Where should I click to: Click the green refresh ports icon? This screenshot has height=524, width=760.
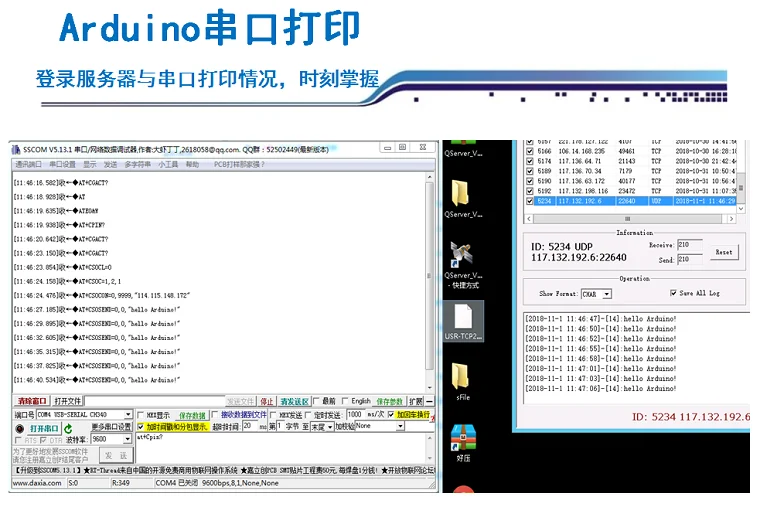coord(68,429)
